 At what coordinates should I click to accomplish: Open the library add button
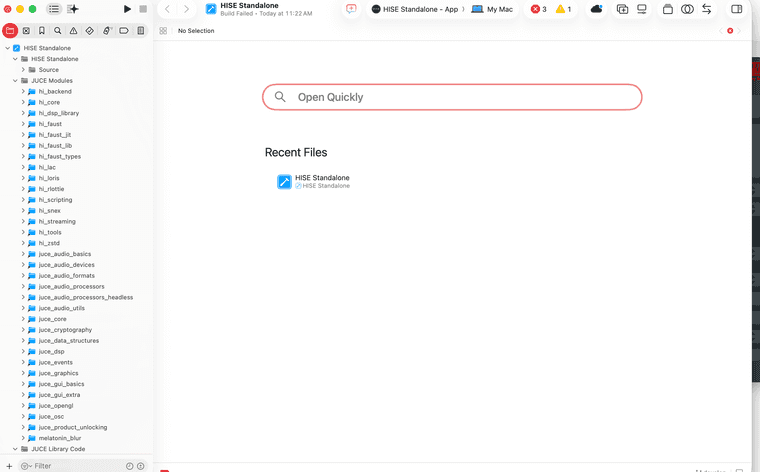[622, 9]
